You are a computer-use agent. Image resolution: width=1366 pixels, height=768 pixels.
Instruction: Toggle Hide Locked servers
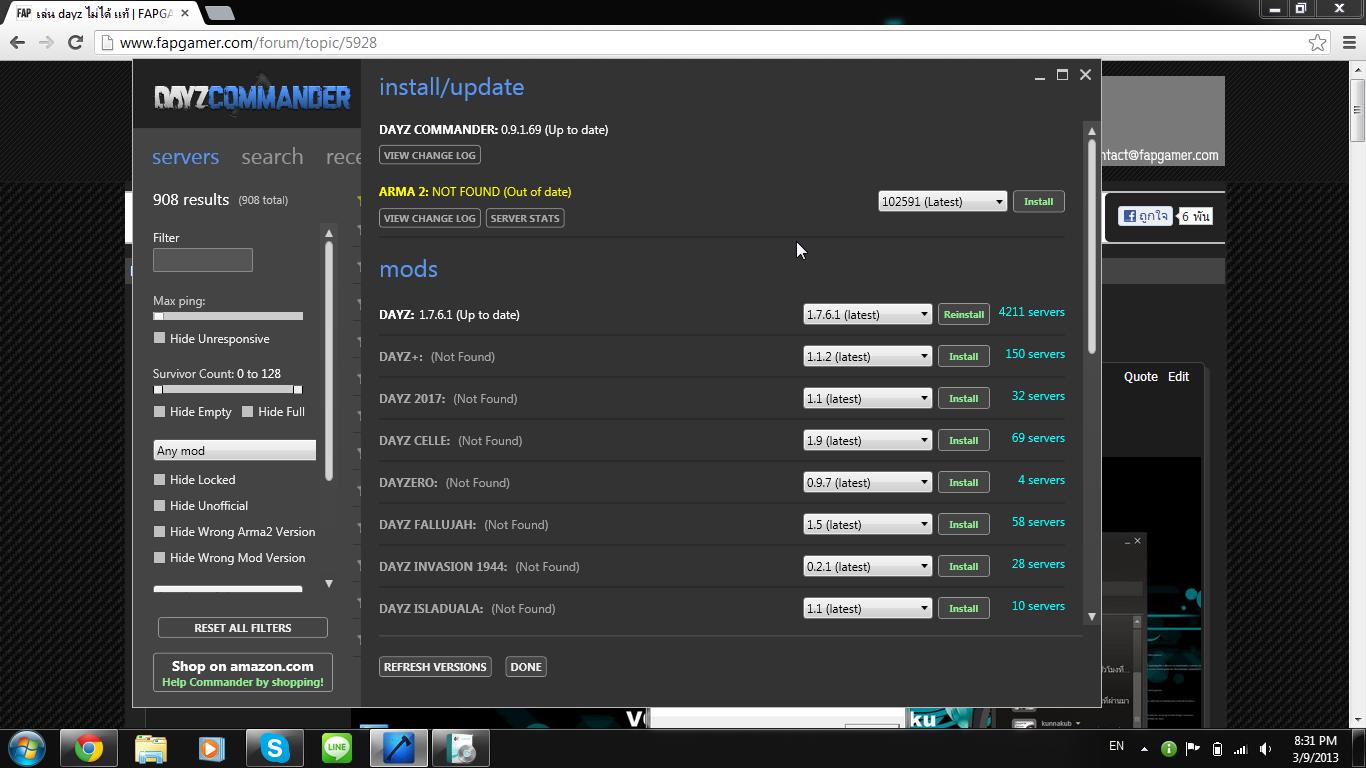pos(159,479)
